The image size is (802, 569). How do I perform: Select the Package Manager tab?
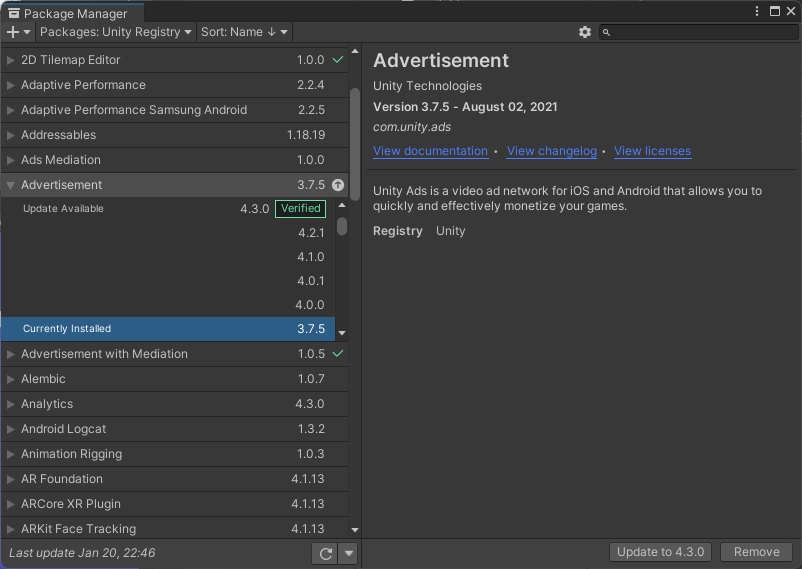tap(72, 13)
